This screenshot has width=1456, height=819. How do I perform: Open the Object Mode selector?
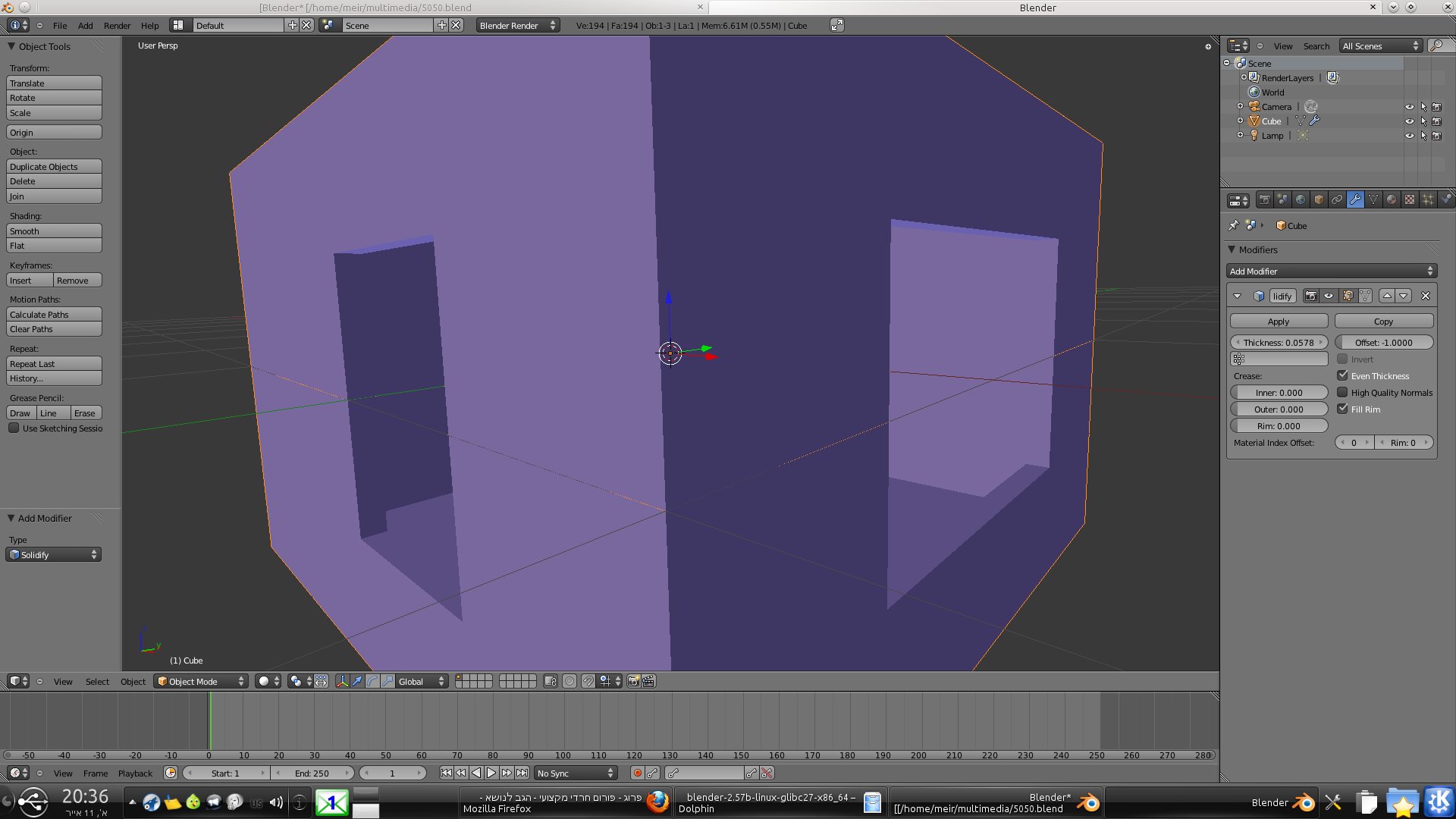click(x=201, y=682)
